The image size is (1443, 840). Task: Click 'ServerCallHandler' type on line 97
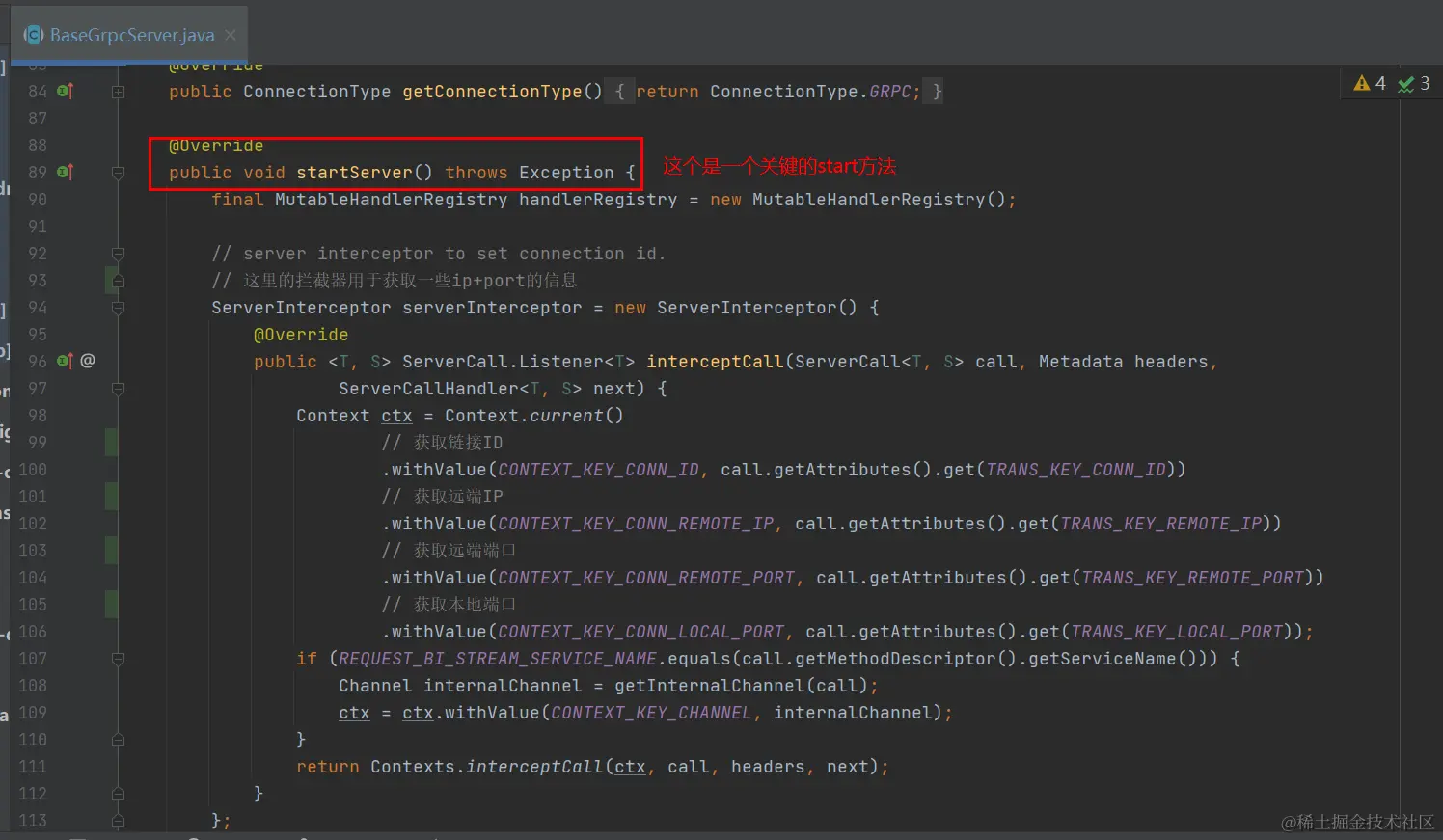(428, 389)
